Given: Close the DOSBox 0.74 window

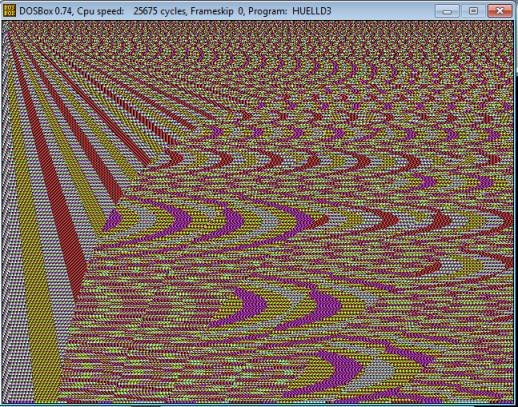Looking at the screenshot, I should (x=500, y=11).
